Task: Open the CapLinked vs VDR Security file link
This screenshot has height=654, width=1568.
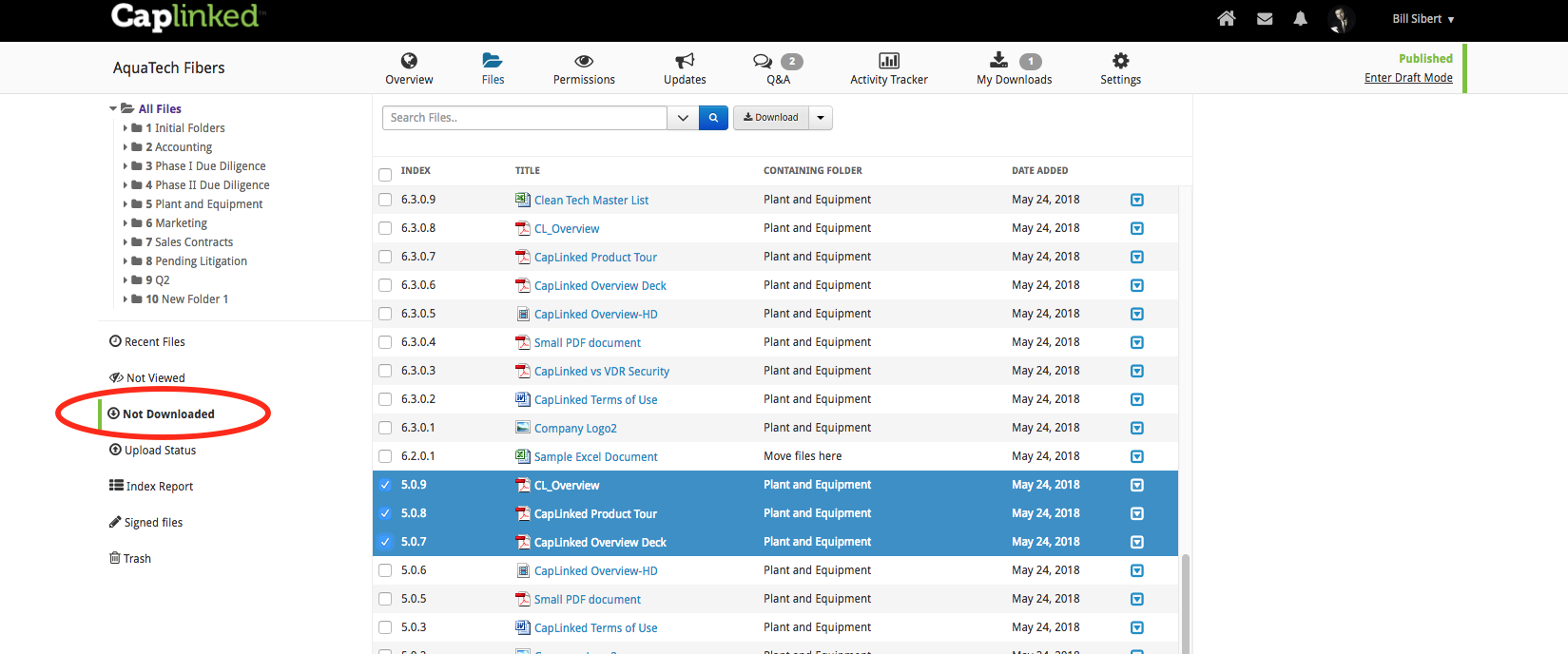Action: point(602,372)
